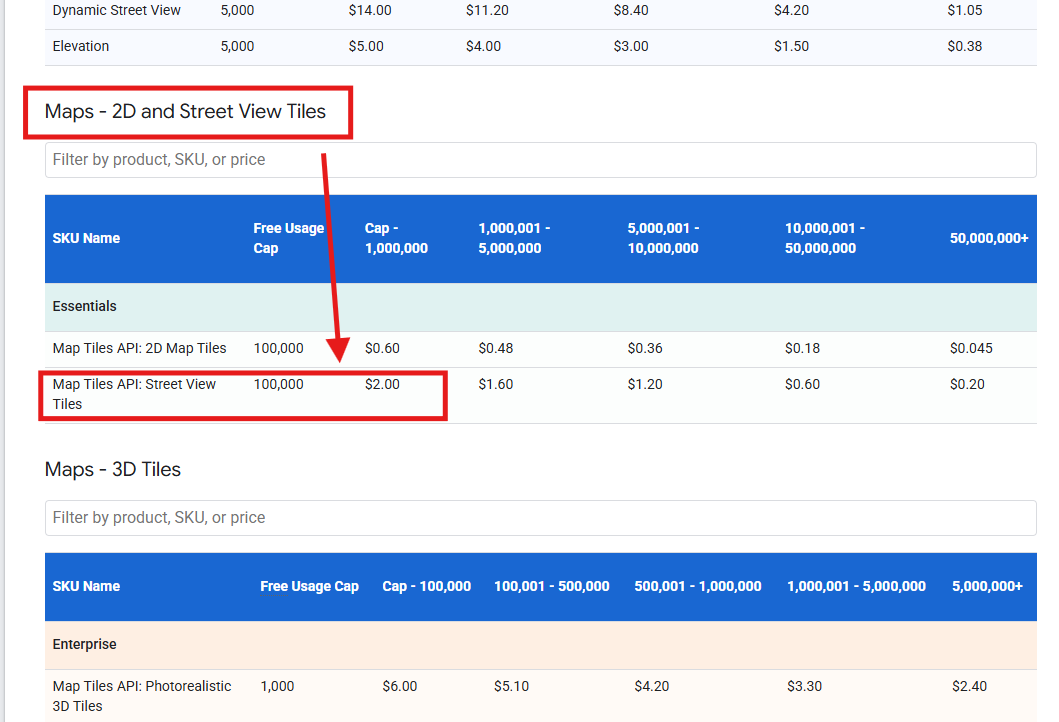Click the $0.36 price cell
Image resolution: width=1059 pixels, height=722 pixels.
pos(645,349)
